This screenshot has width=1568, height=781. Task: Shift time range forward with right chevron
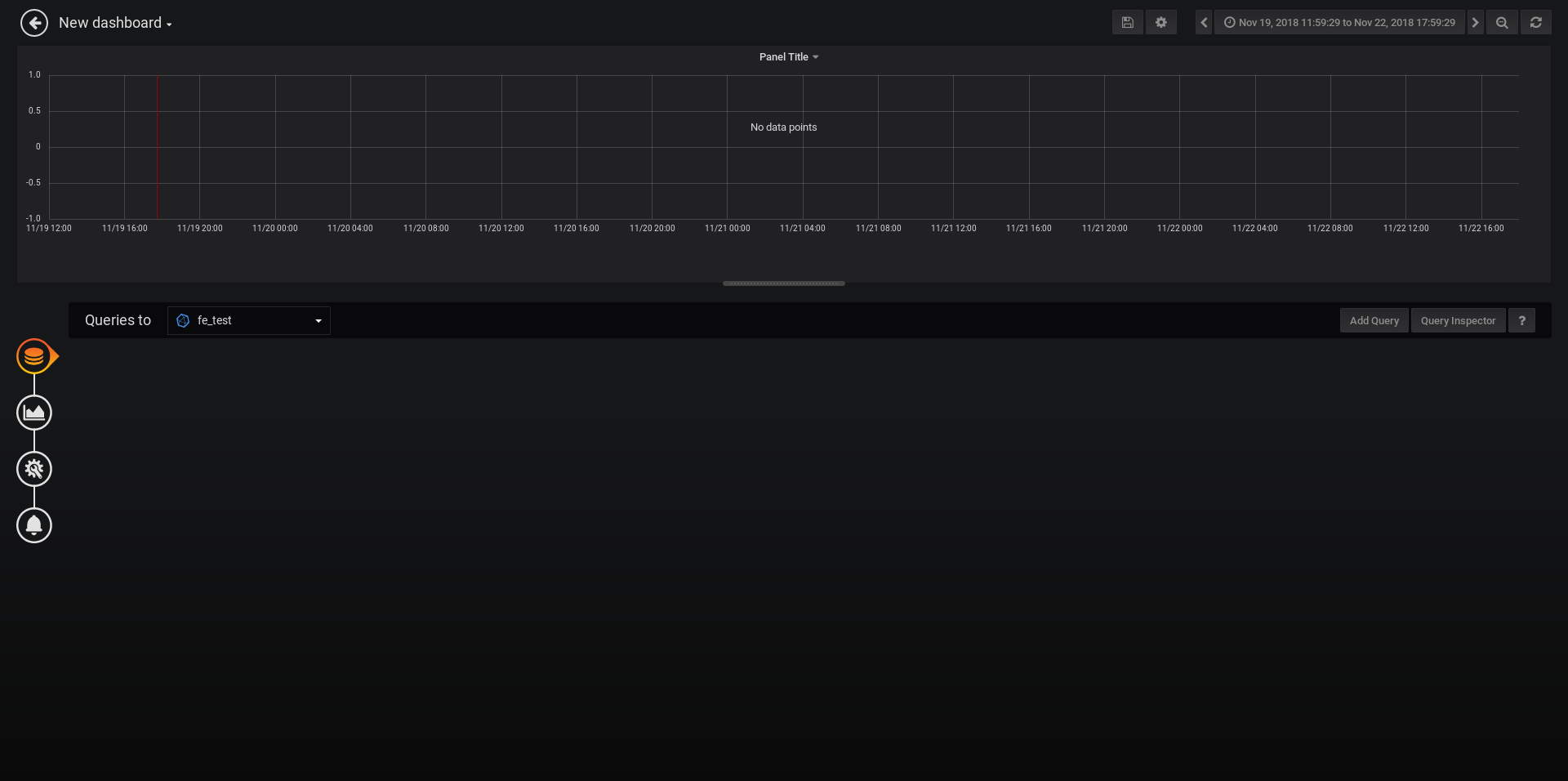pyautogui.click(x=1474, y=22)
